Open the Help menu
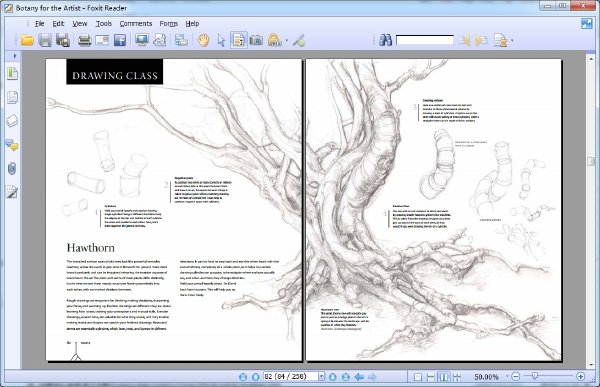Viewport: 600px width, 387px height. 192,24
